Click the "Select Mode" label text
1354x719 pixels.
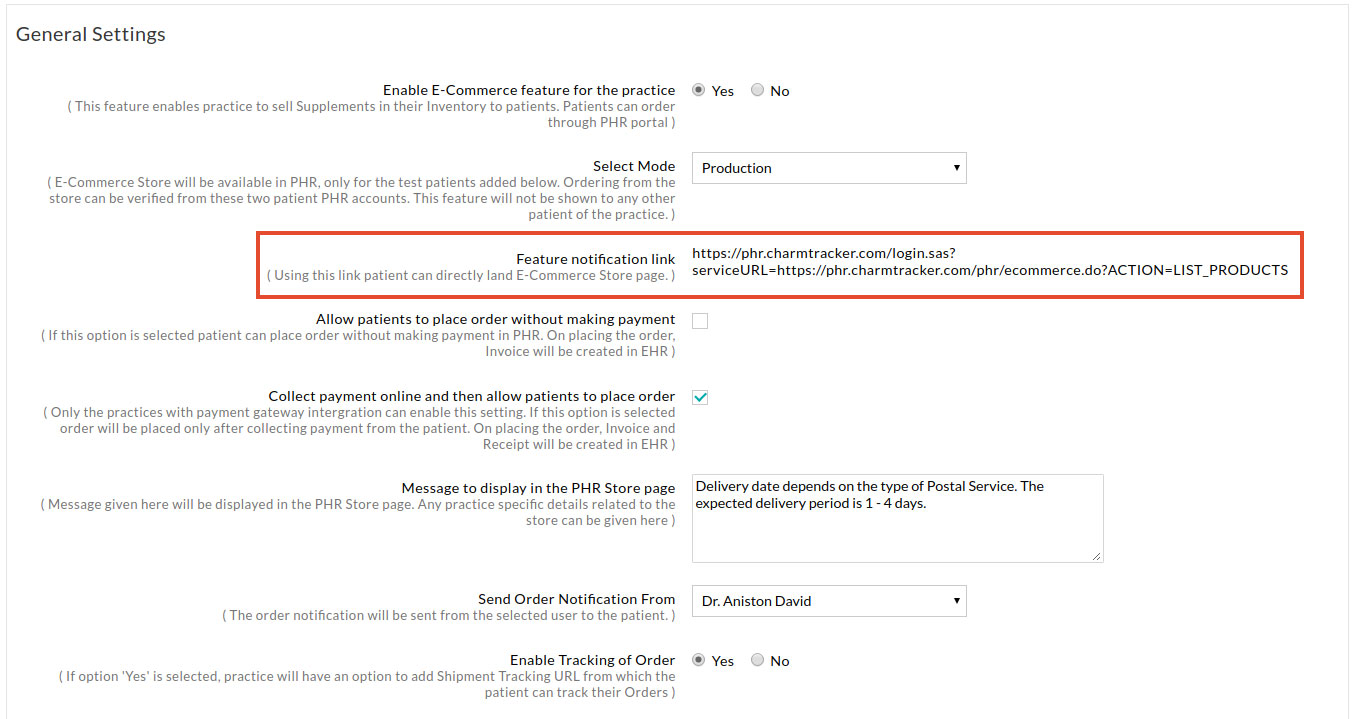pyautogui.click(x=633, y=165)
